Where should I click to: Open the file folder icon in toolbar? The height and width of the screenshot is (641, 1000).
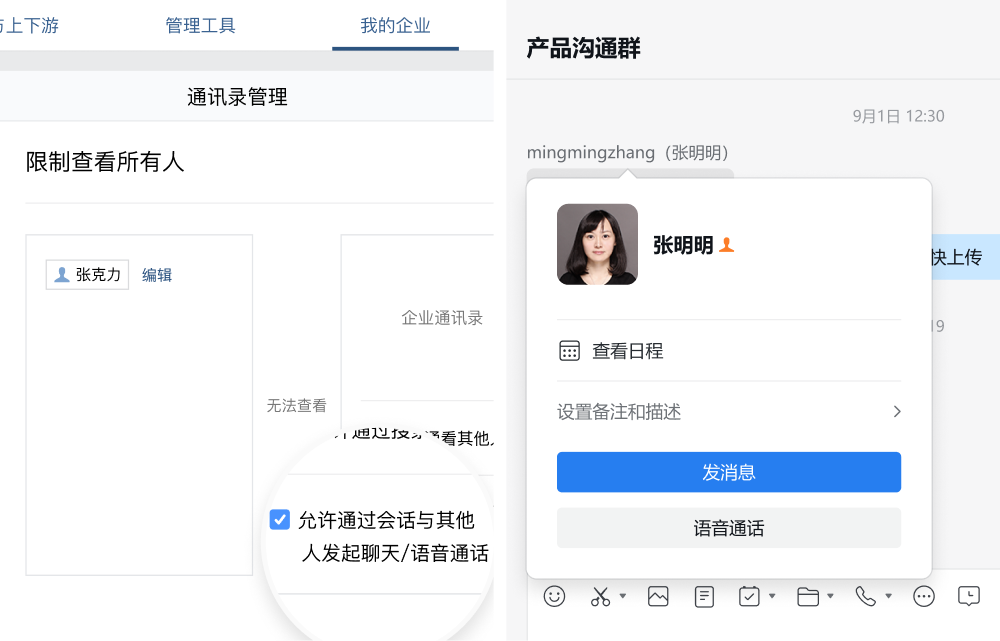(x=808, y=596)
